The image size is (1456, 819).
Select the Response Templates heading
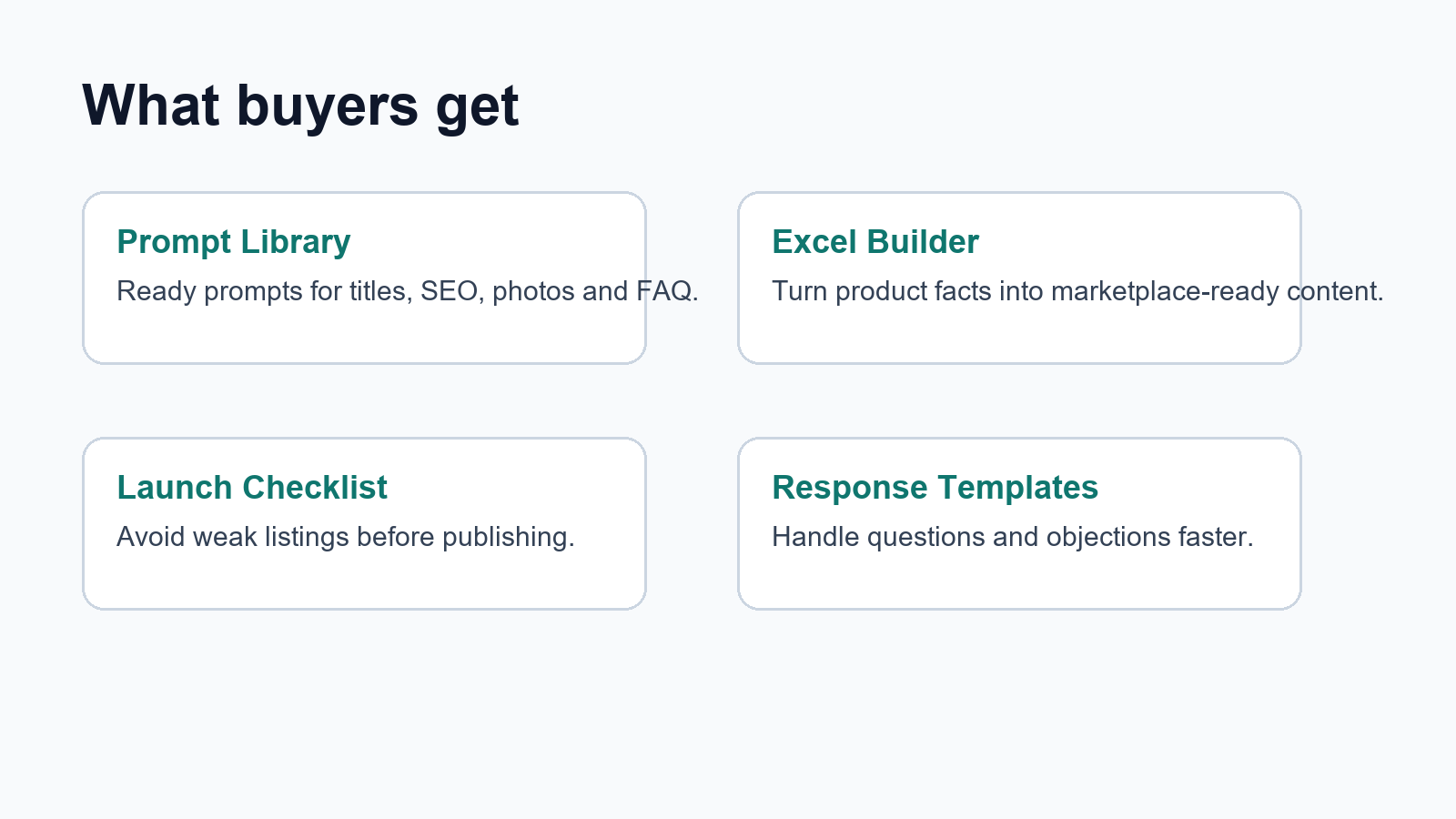click(935, 488)
